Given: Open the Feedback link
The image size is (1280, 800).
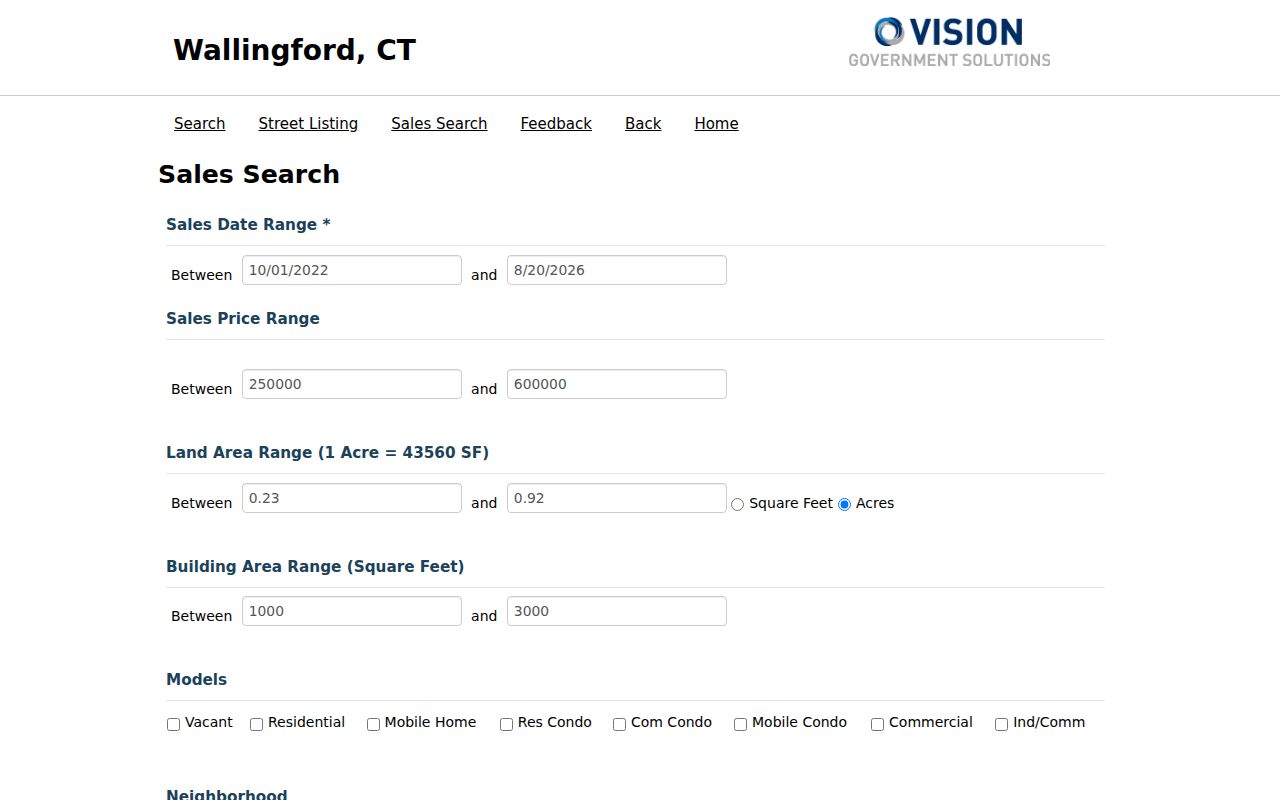Looking at the screenshot, I should (556, 123).
